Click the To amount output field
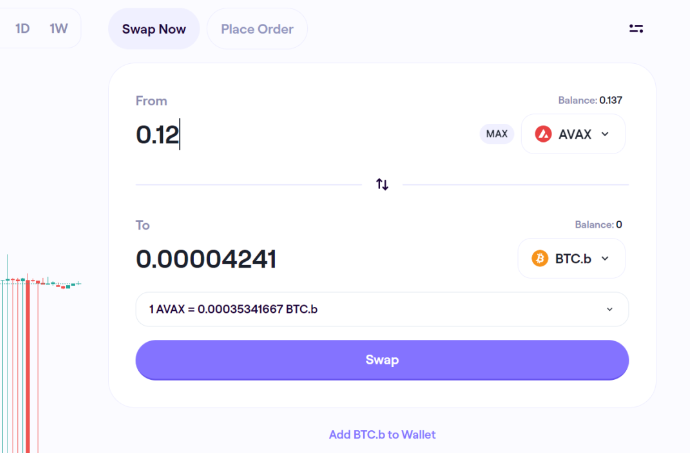Viewport: 698px width, 453px height. [323, 259]
